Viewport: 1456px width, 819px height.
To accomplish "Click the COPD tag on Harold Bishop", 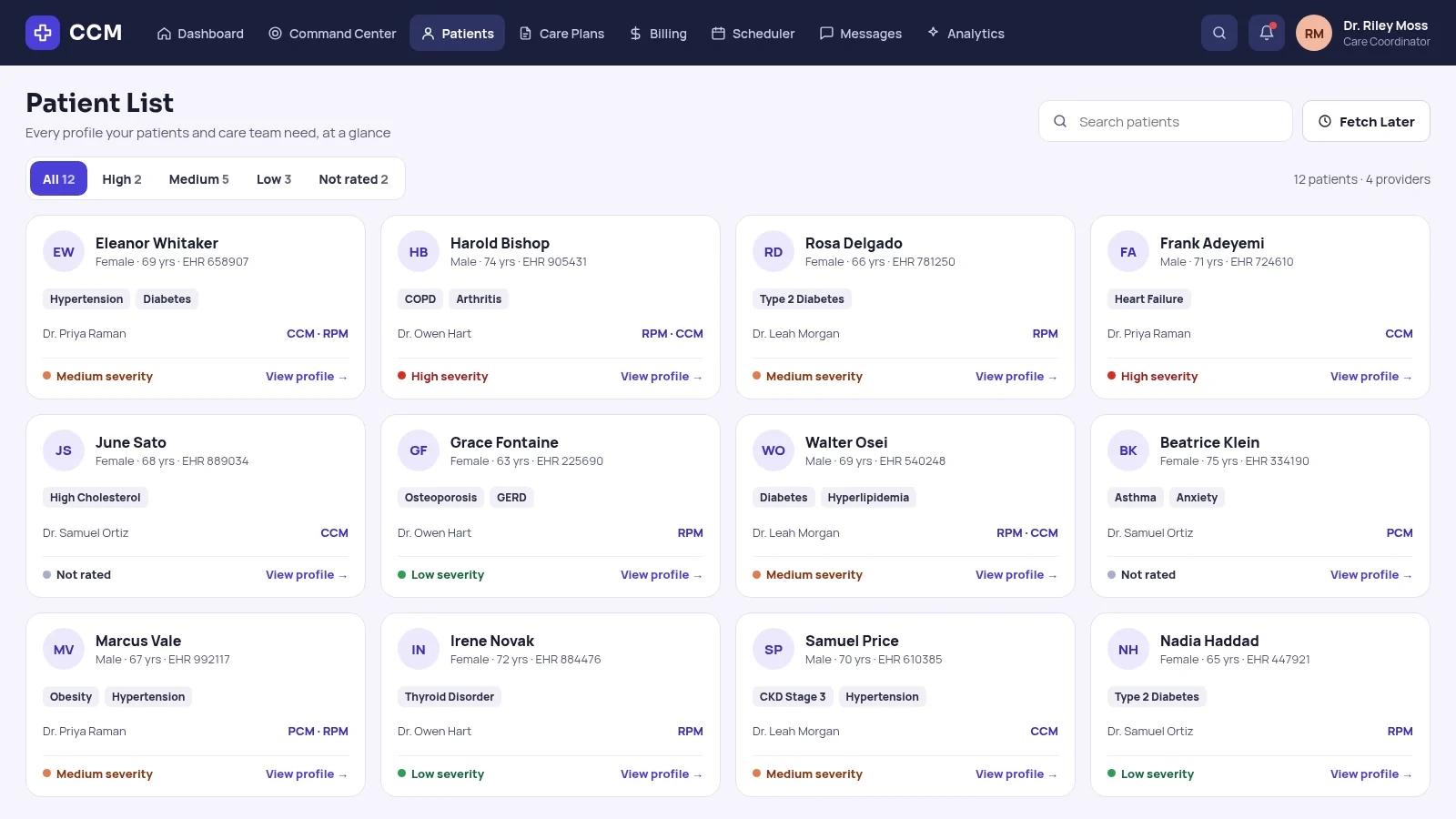I will (420, 298).
